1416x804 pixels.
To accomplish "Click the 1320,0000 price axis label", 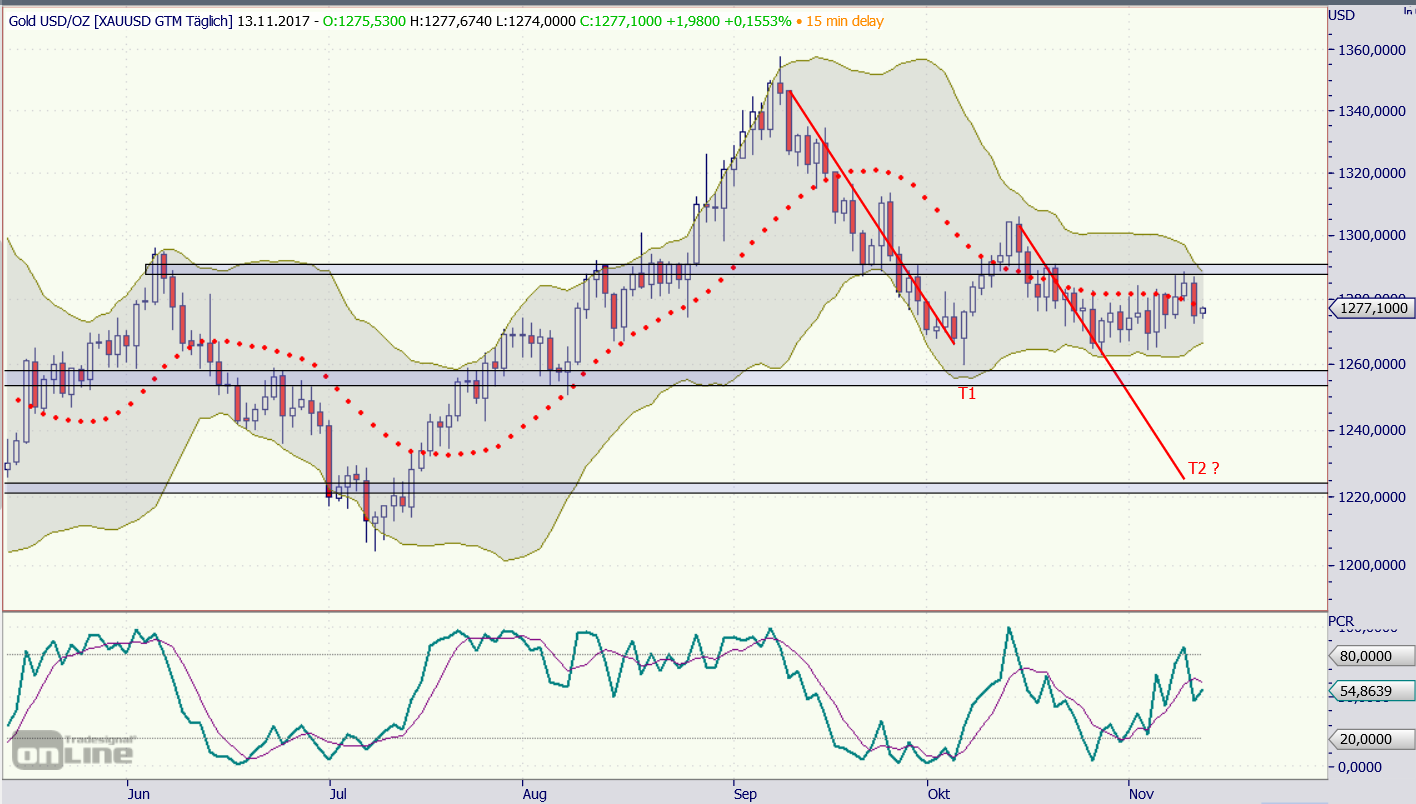I will (1372, 173).
